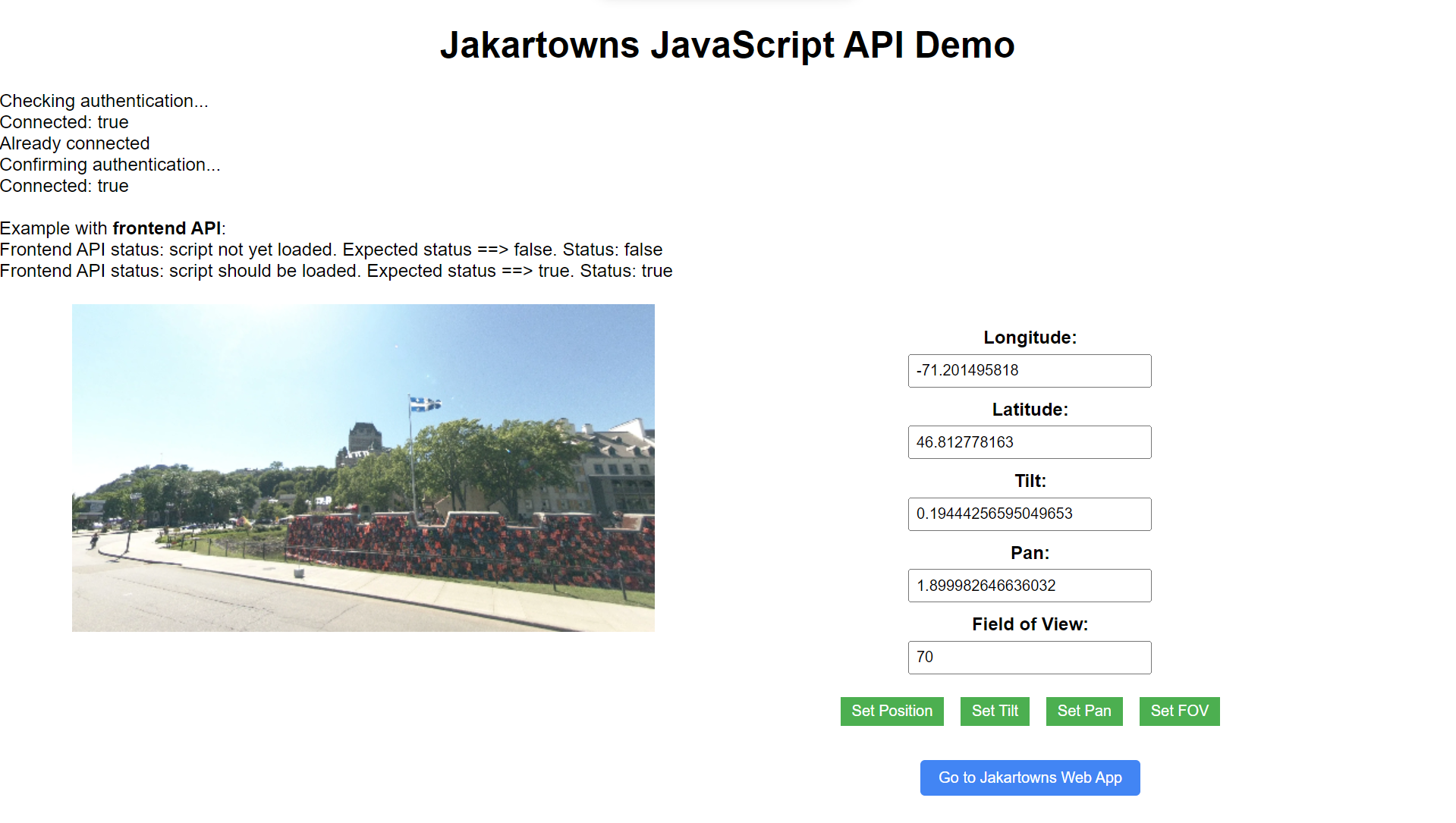The image size is (1456, 823).
Task: Open Go to Jakartowns Web App
Action: (1030, 777)
